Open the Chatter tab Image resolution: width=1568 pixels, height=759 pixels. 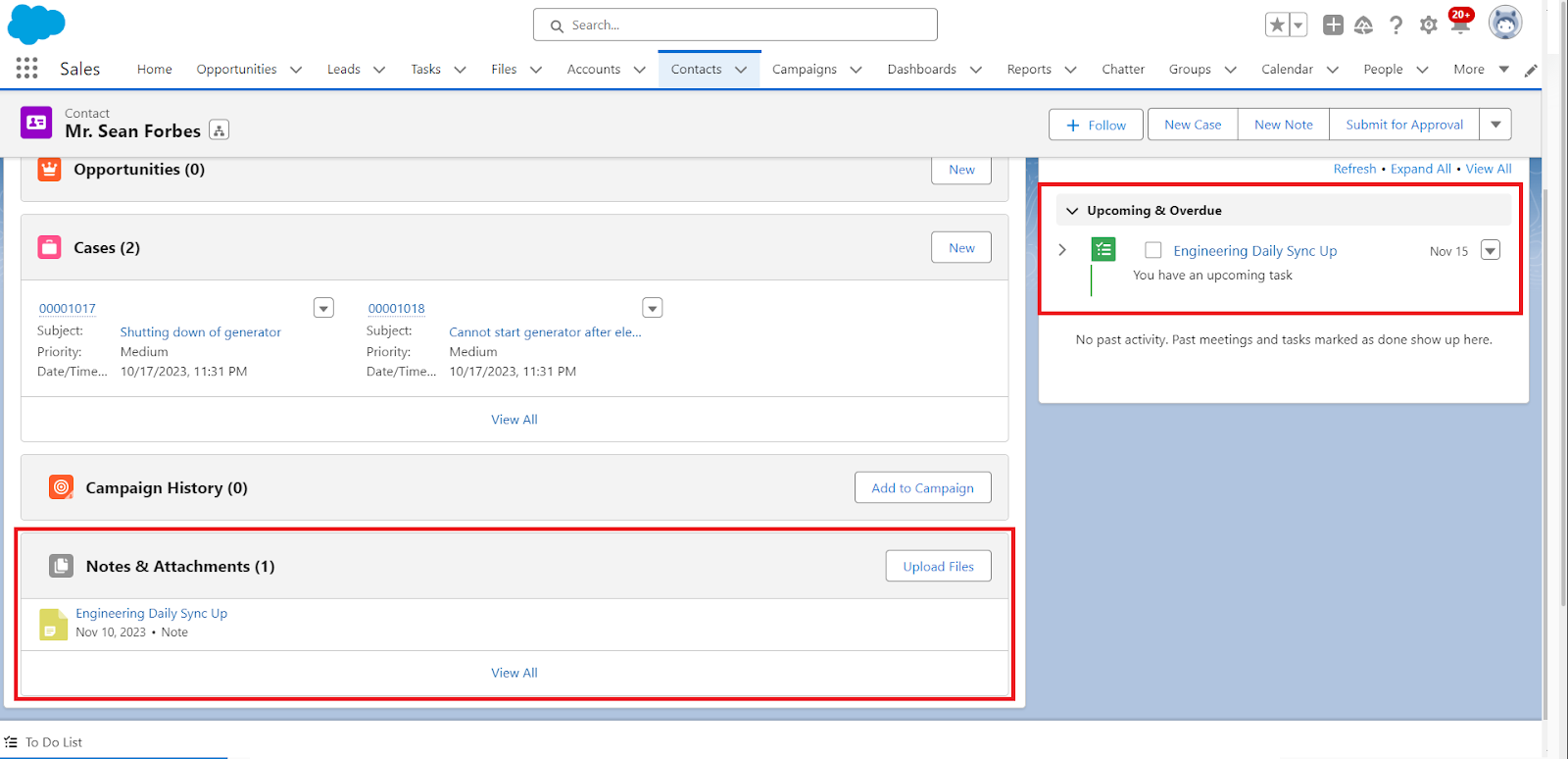coord(1123,69)
